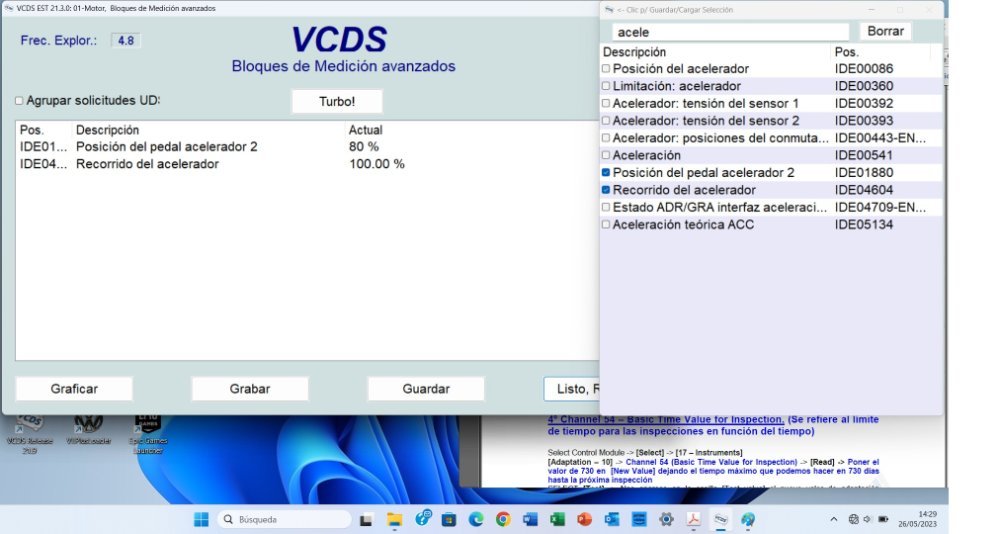Uncheck Recorrido del acelerador checkbox

pyautogui.click(x=606, y=189)
